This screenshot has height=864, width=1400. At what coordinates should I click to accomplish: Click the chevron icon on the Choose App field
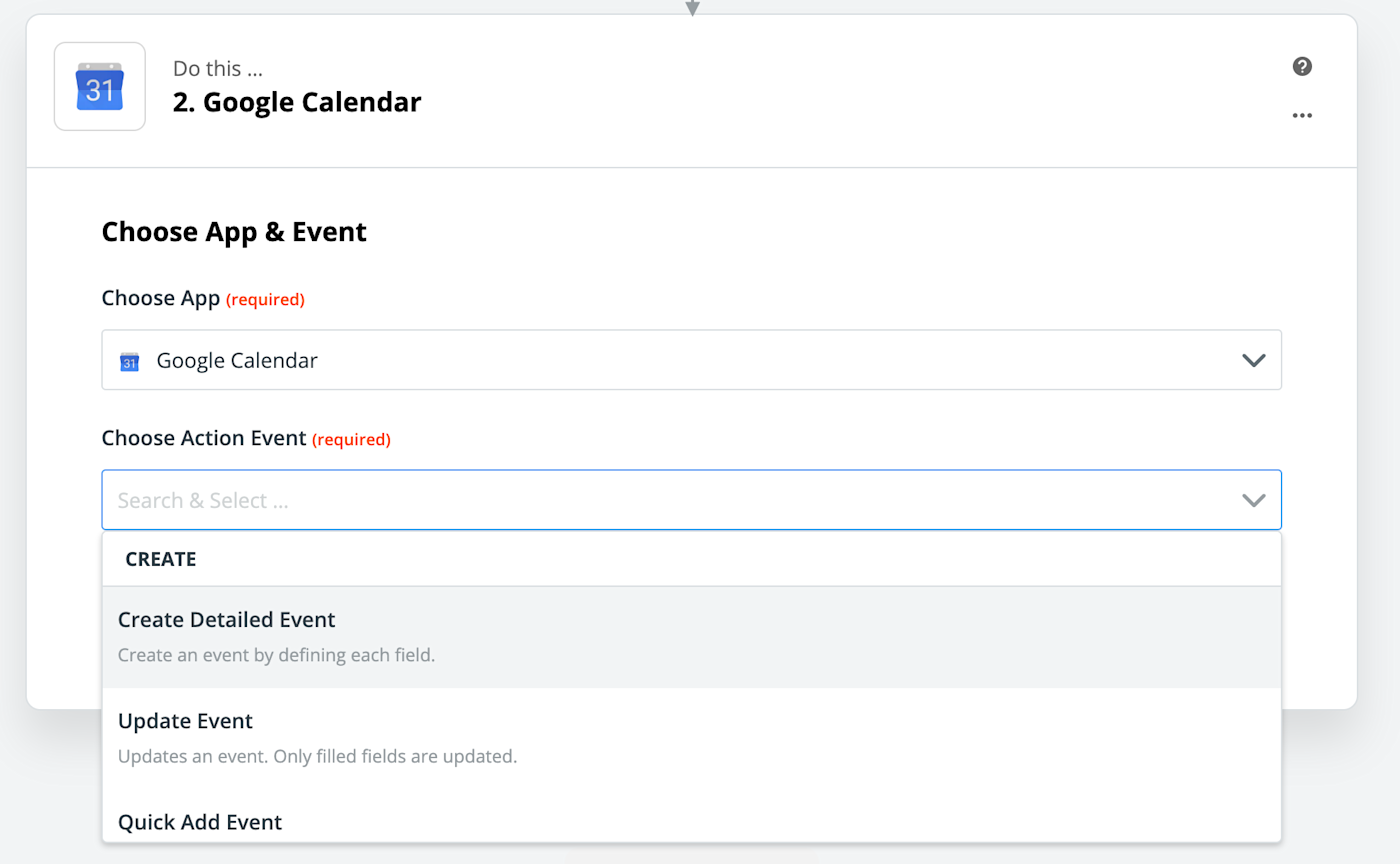(1253, 360)
